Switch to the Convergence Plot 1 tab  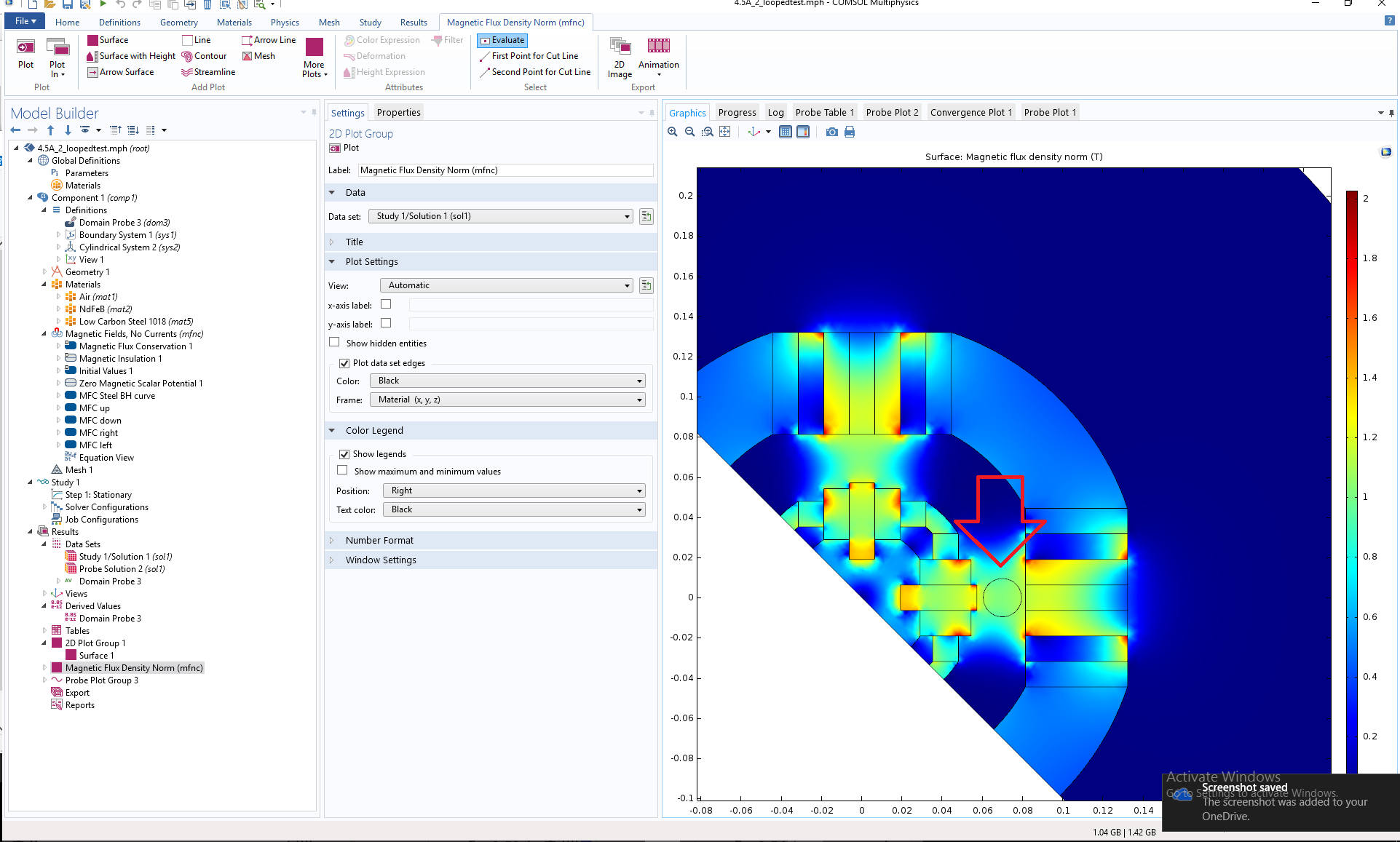[x=970, y=112]
